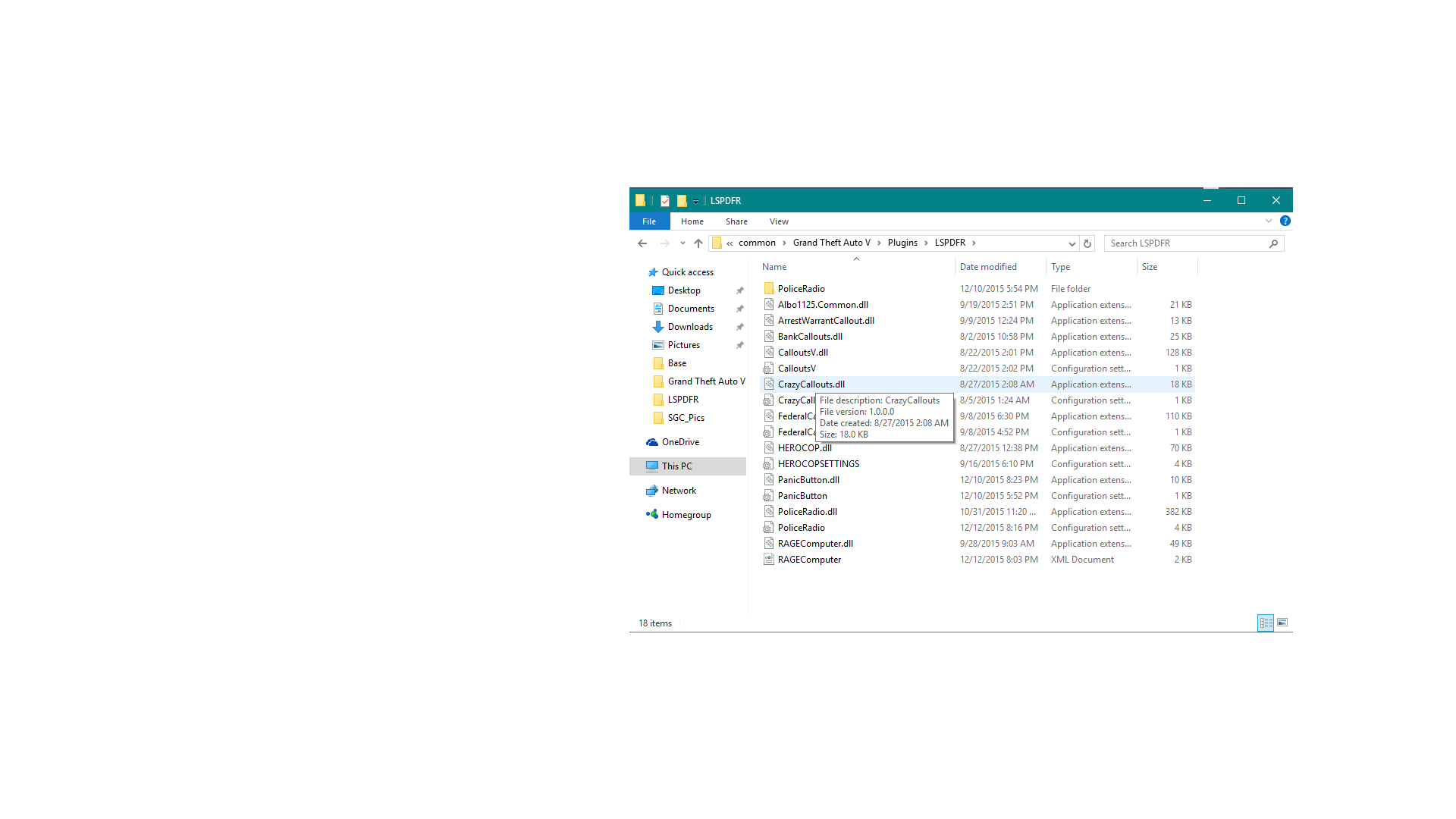Click the Back navigation arrow
The height and width of the screenshot is (819, 1456).
pos(642,243)
